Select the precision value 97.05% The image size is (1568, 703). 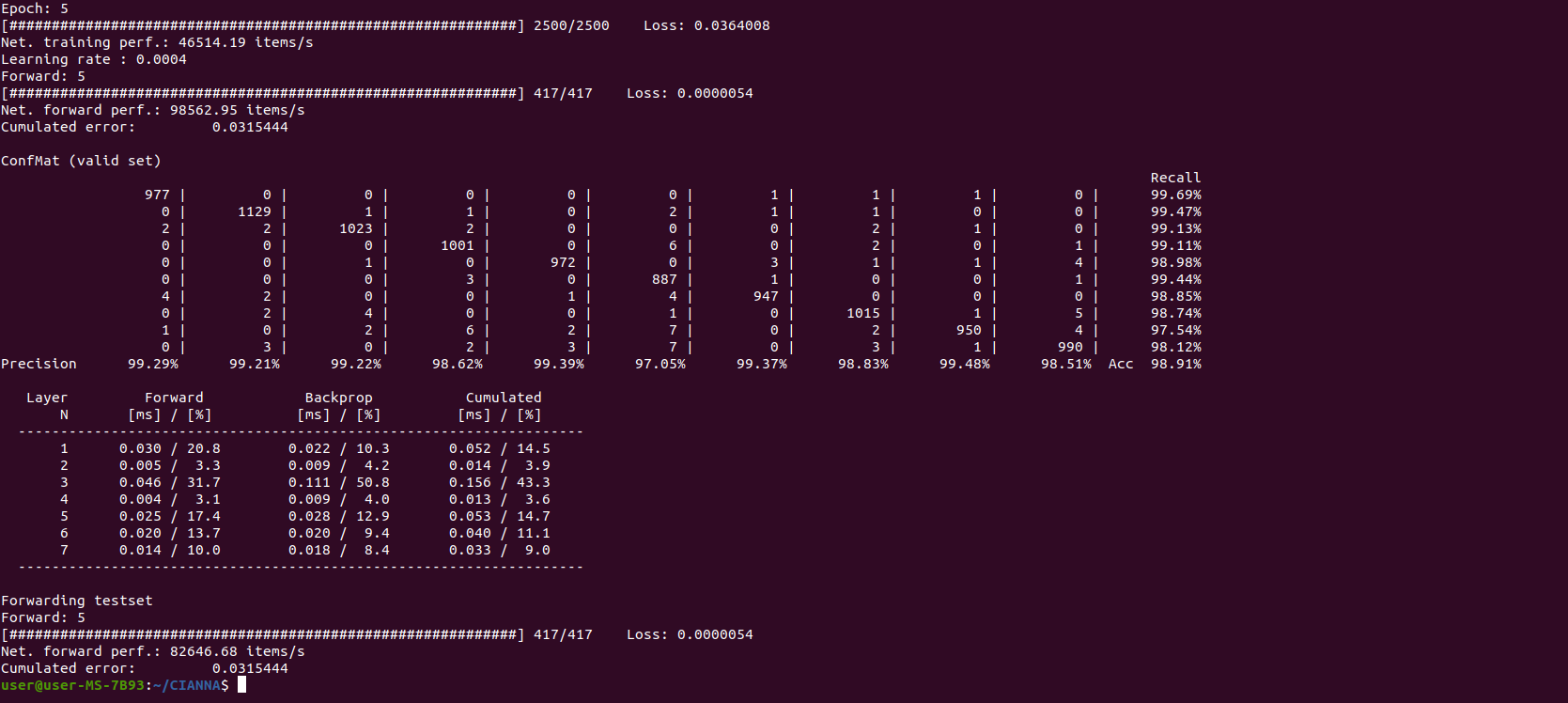[x=660, y=364]
